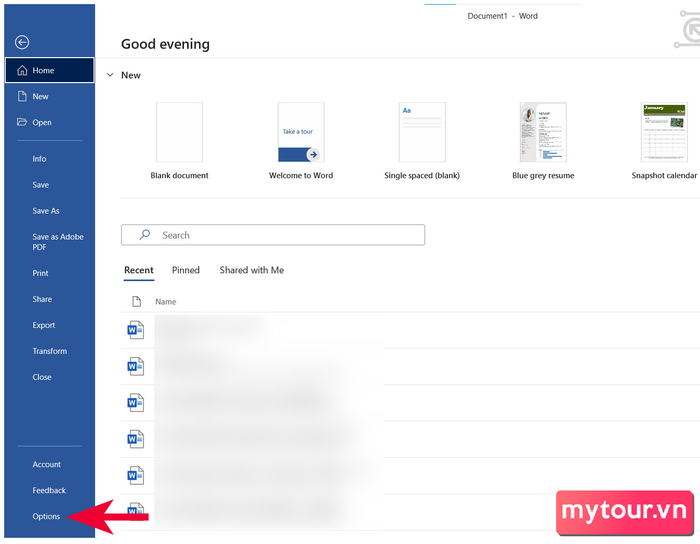Sort by the Name column header
Image resolution: width=700 pixels, height=544 pixels.
point(166,302)
